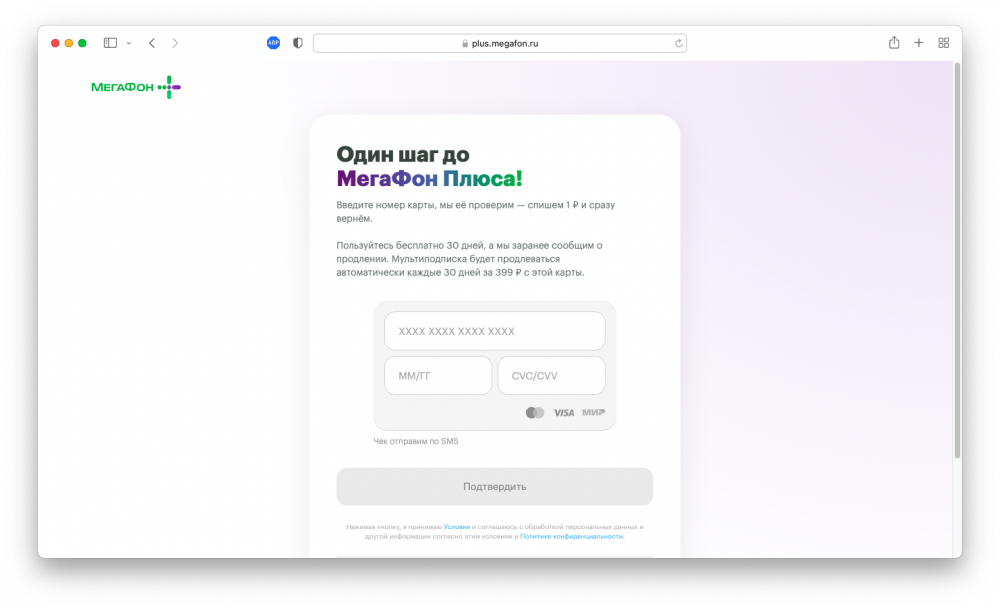Open the Политике конфиденциальности link
Screen dimensions: 1000x608
tap(571, 537)
